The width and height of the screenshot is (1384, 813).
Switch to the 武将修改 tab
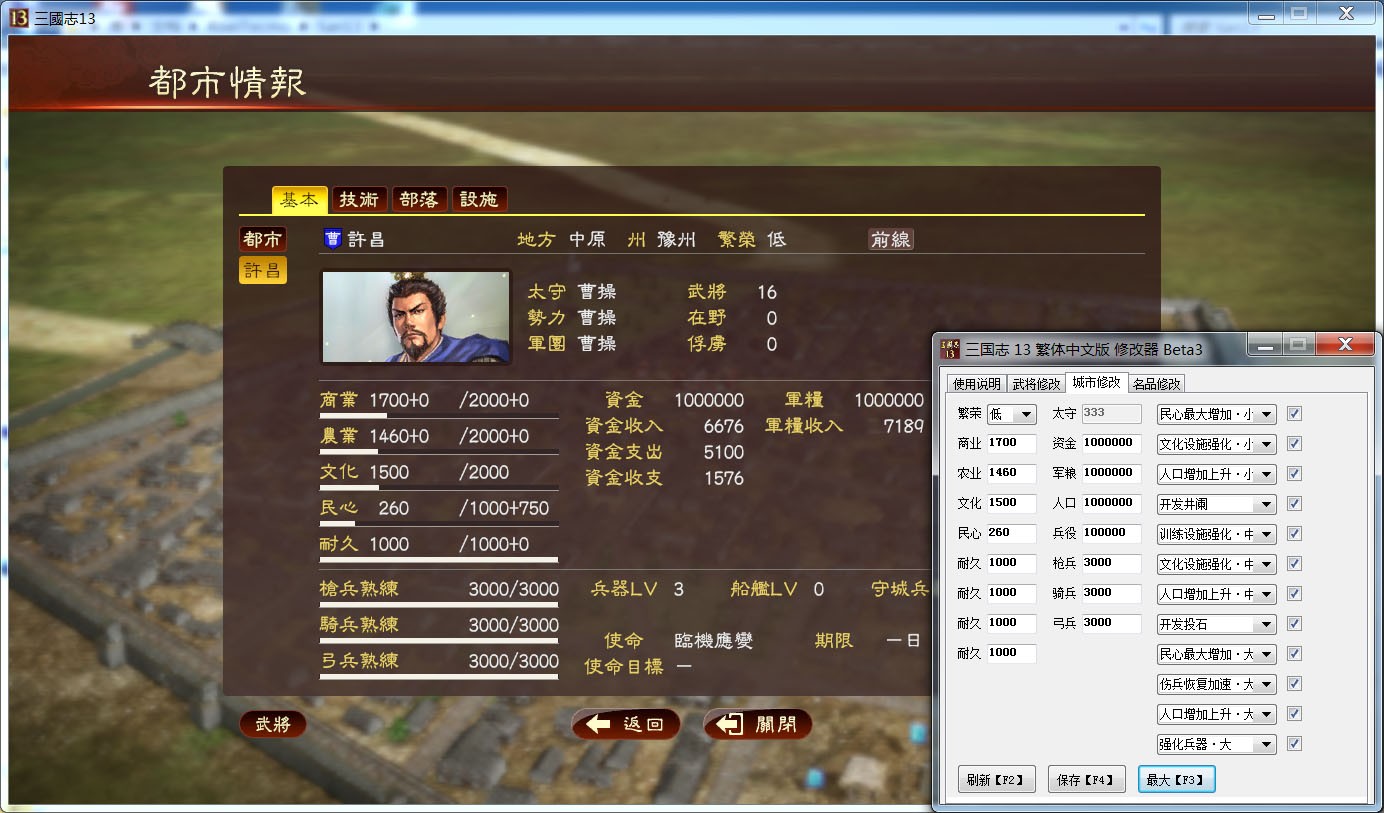pos(1036,383)
